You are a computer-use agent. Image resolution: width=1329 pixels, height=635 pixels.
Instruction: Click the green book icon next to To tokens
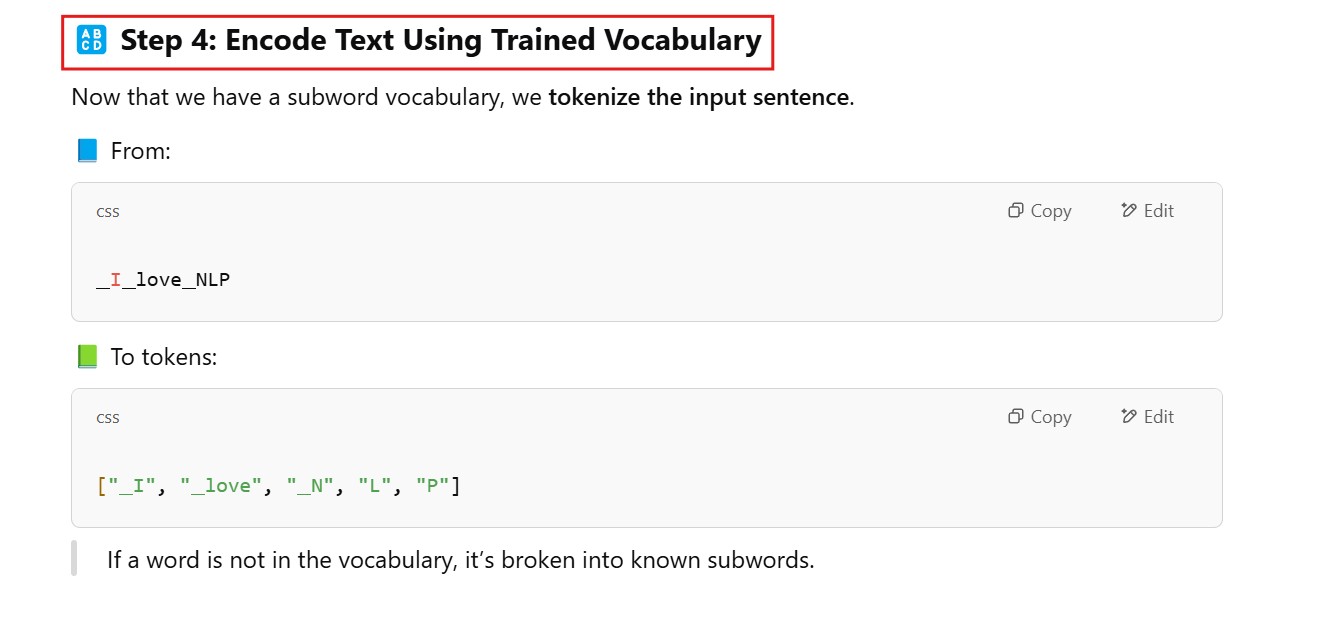click(x=88, y=357)
